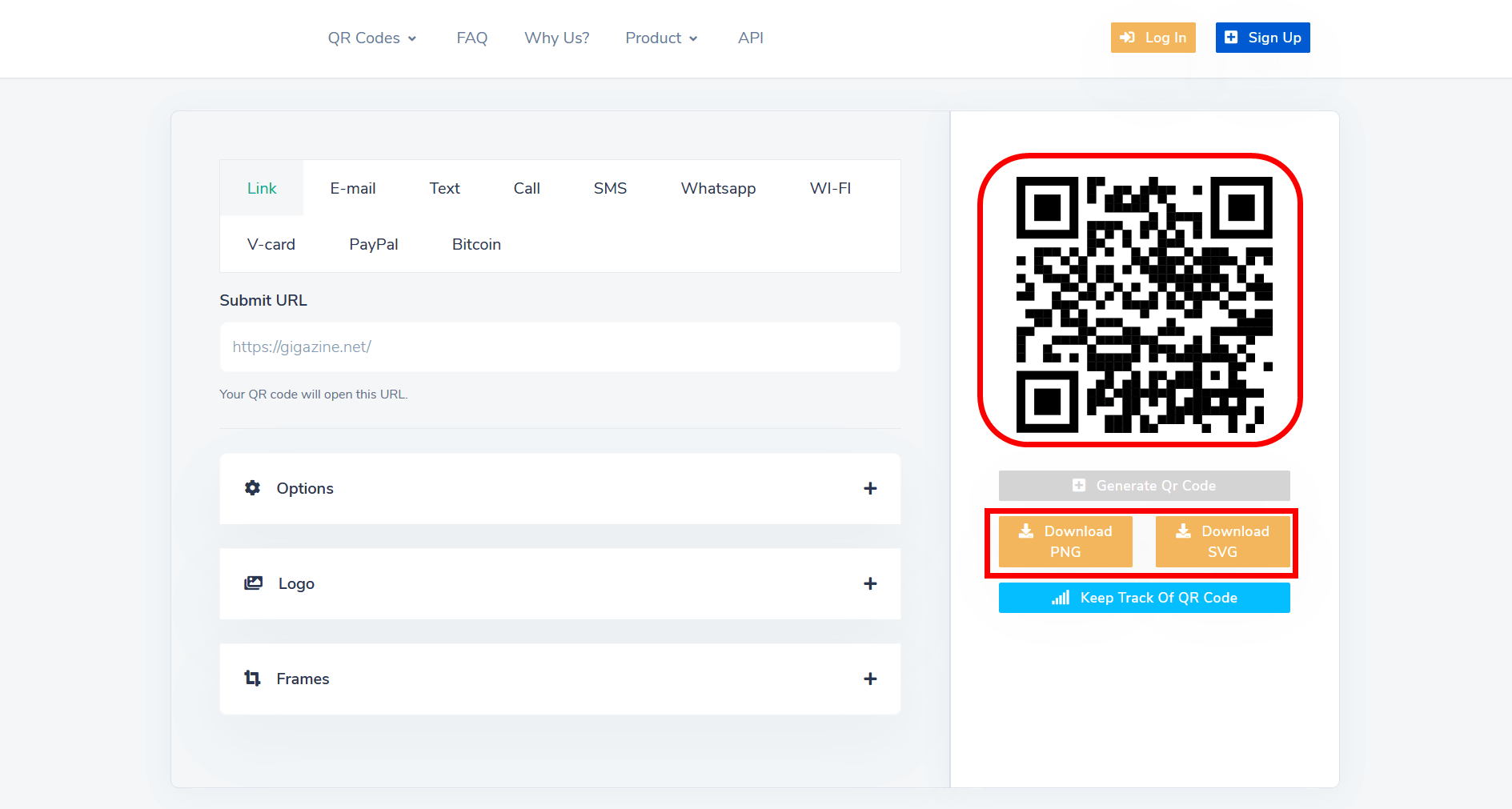This screenshot has height=809, width=1512.
Task: Expand Frames section plus icon
Action: (x=870, y=679)
